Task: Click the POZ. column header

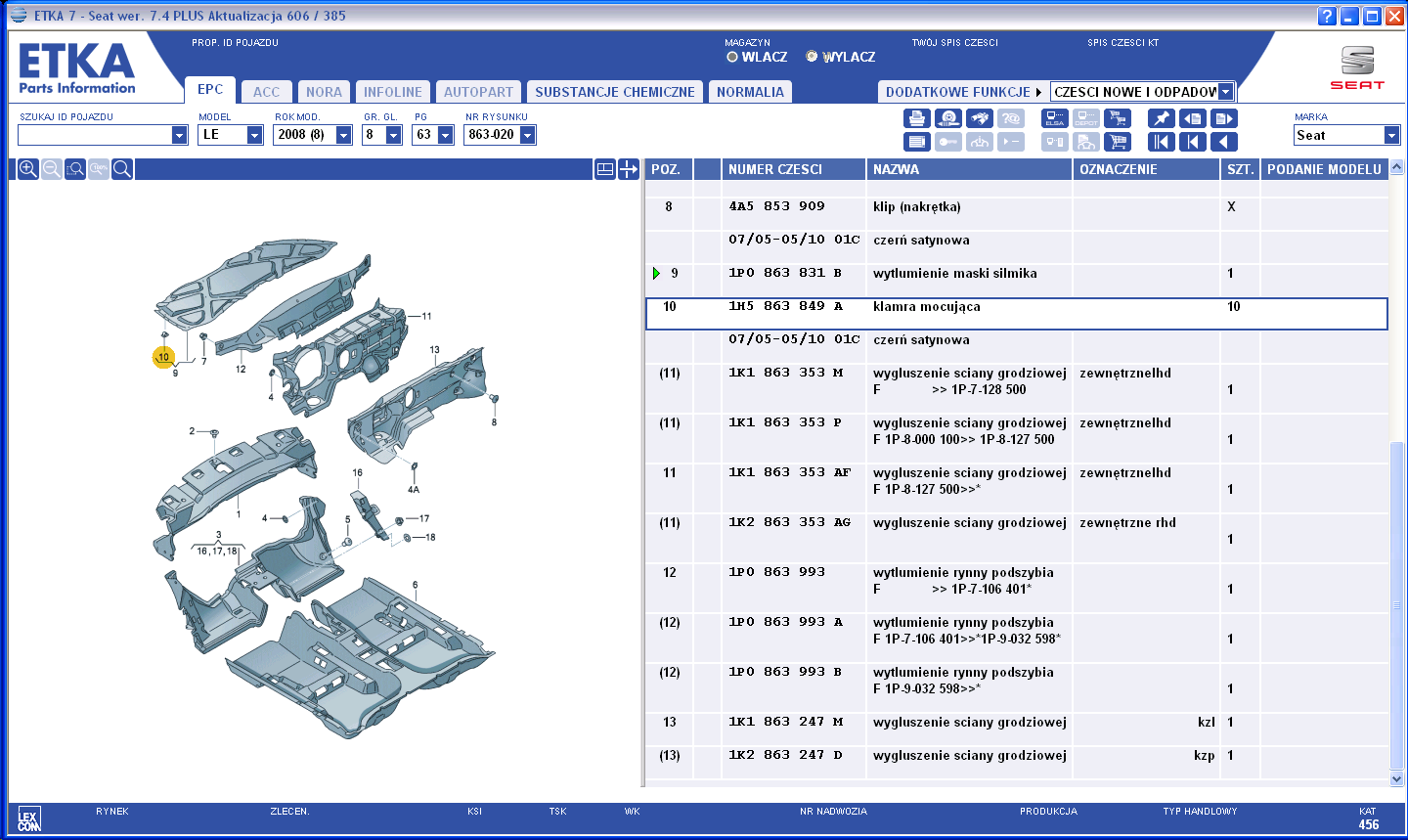Action: [668, 169]
